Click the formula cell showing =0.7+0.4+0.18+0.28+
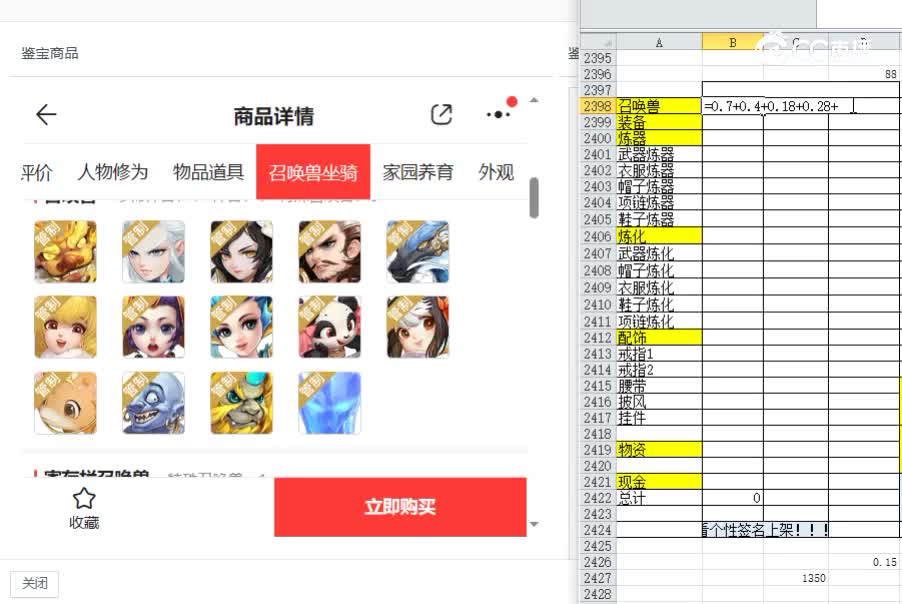The image size is (902, 604). pyautogui.click(x=768, y=104)
